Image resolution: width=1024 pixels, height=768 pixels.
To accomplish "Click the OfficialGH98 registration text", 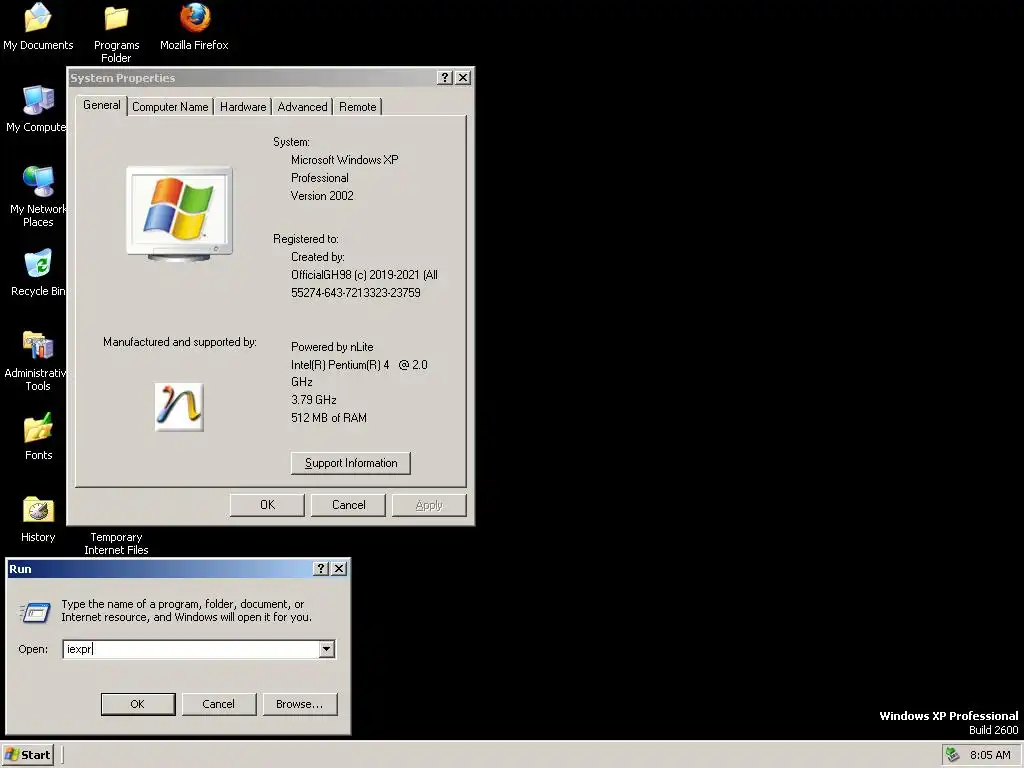I will [x=364, y=275].
